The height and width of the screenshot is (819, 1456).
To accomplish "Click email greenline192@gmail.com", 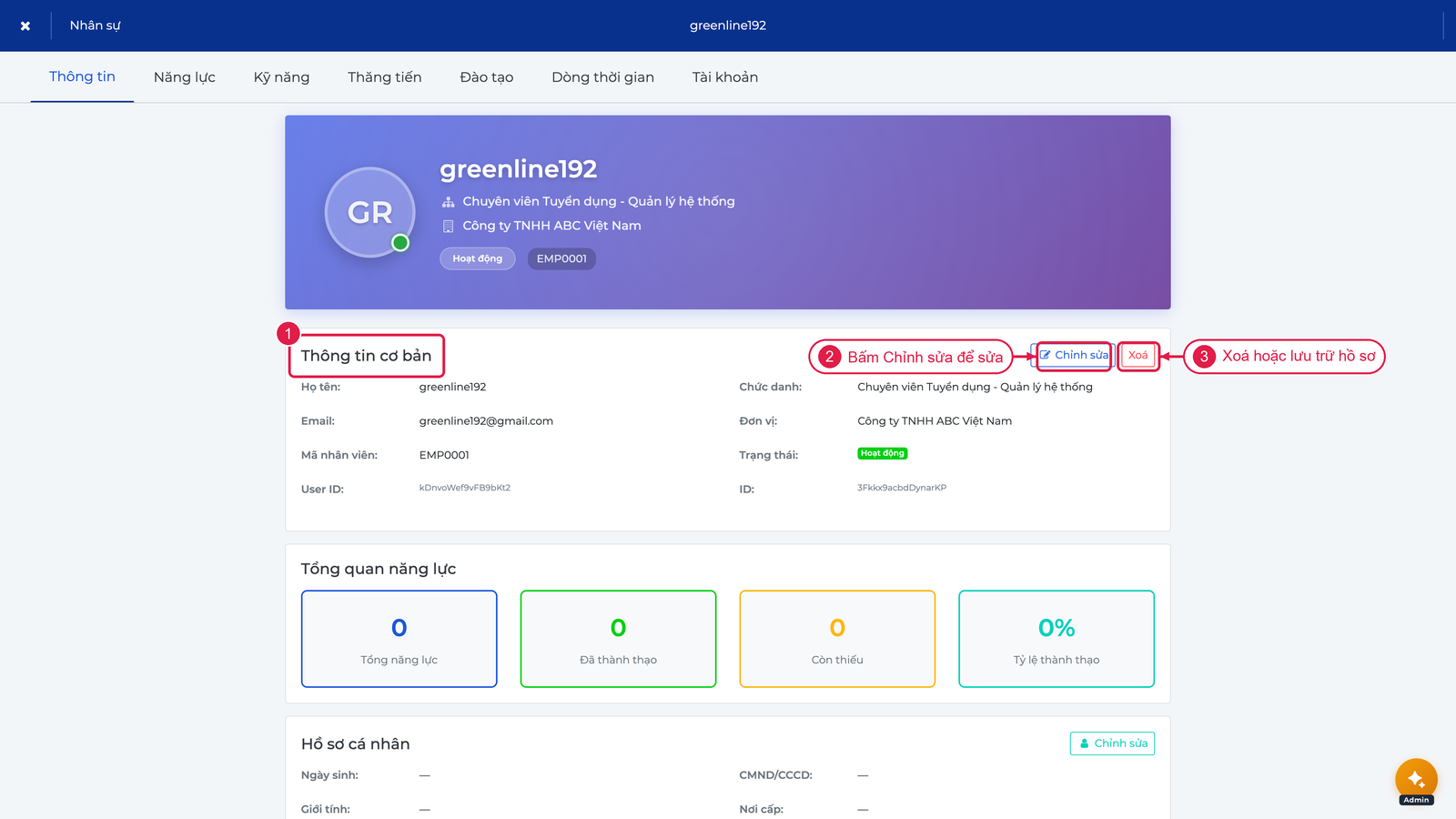I will (486, 421).
